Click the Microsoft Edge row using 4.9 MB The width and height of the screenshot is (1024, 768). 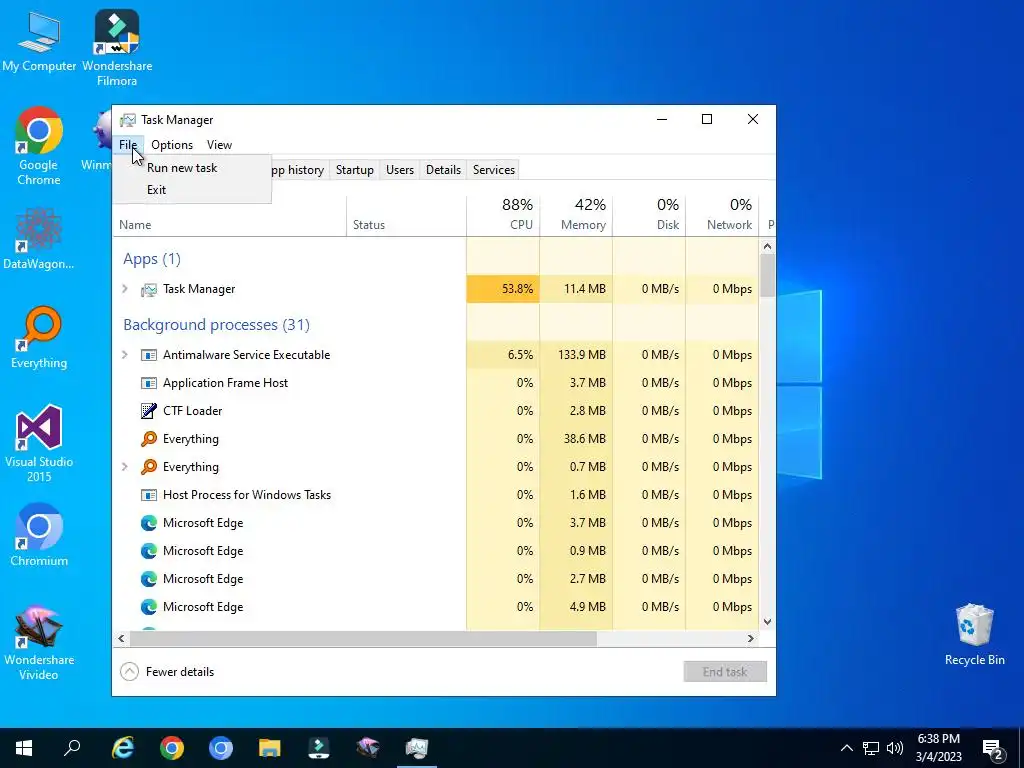pyautogui.click(x=436, y=607)
